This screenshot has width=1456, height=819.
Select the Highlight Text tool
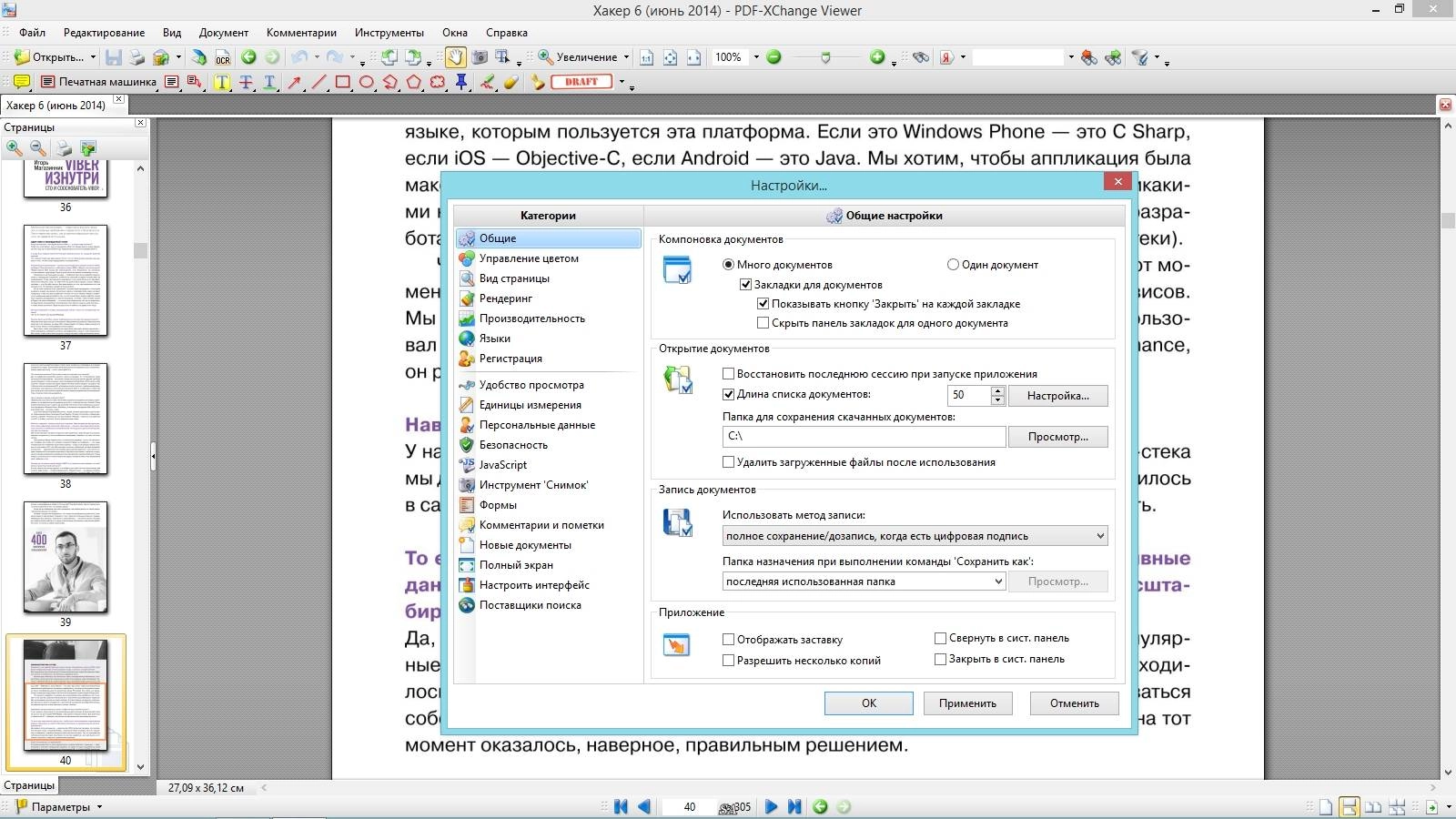(x=221, y=82)
